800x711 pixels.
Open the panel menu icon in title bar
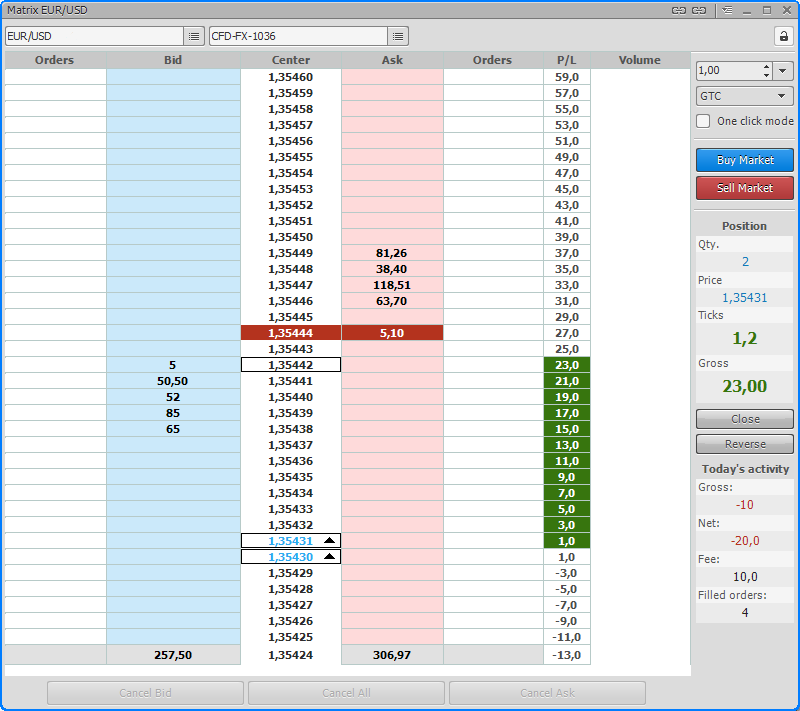[x=727, y=10]
